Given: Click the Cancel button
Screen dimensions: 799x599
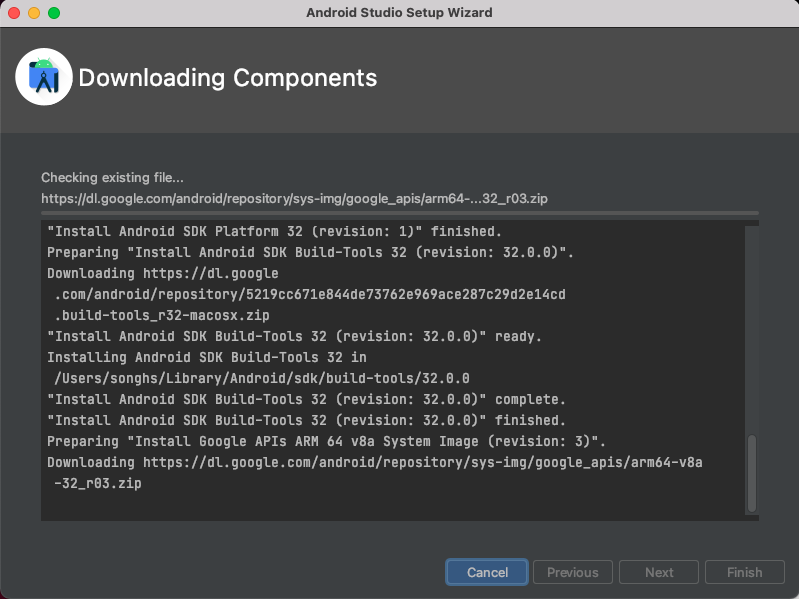Looking at the screenshot, I should tap(487, 572).
